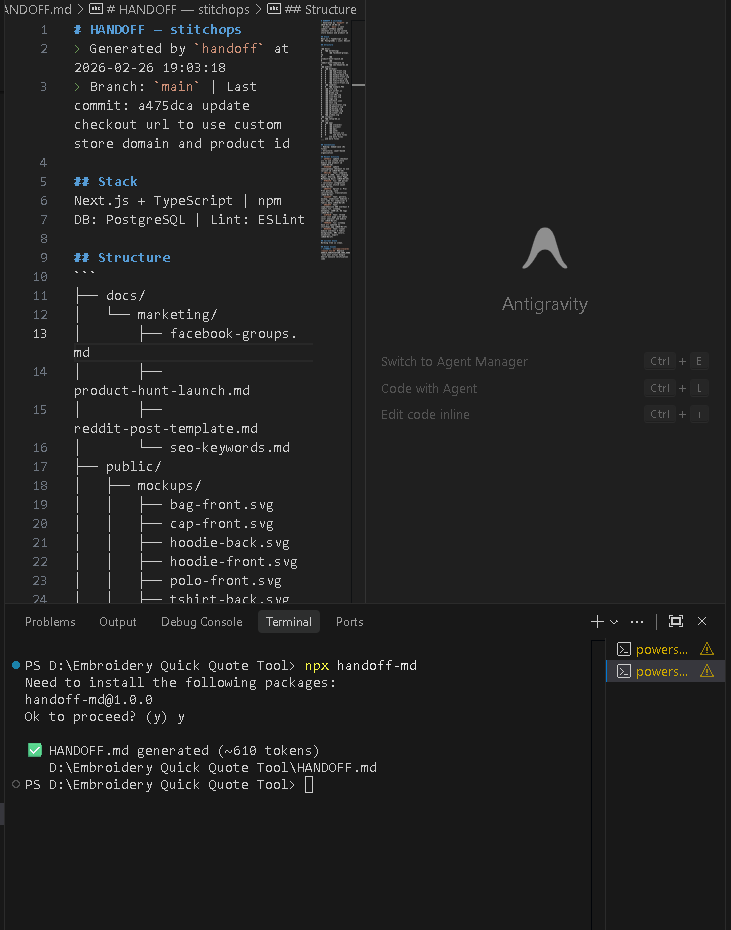Click warning icon on second powershell terminal
The image size is (731, 930).
707,671
